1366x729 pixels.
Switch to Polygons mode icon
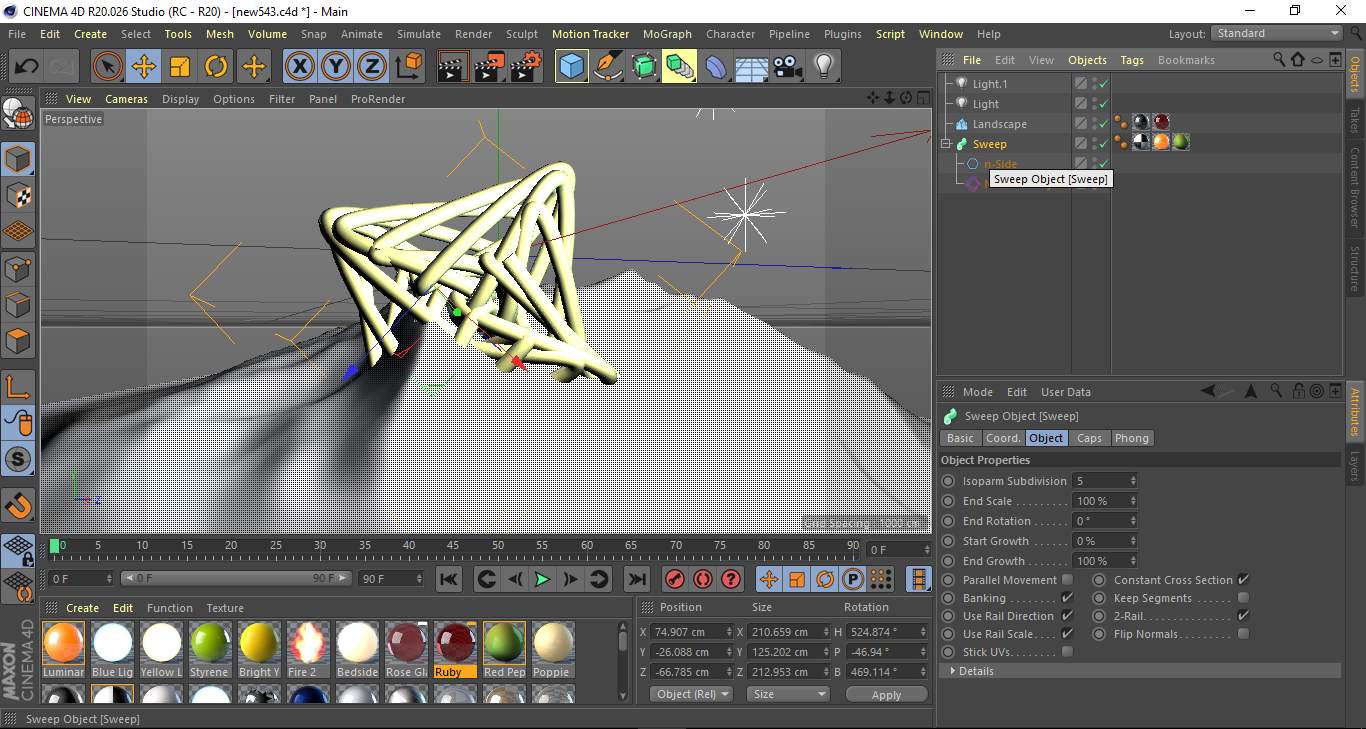coord(18,341)
